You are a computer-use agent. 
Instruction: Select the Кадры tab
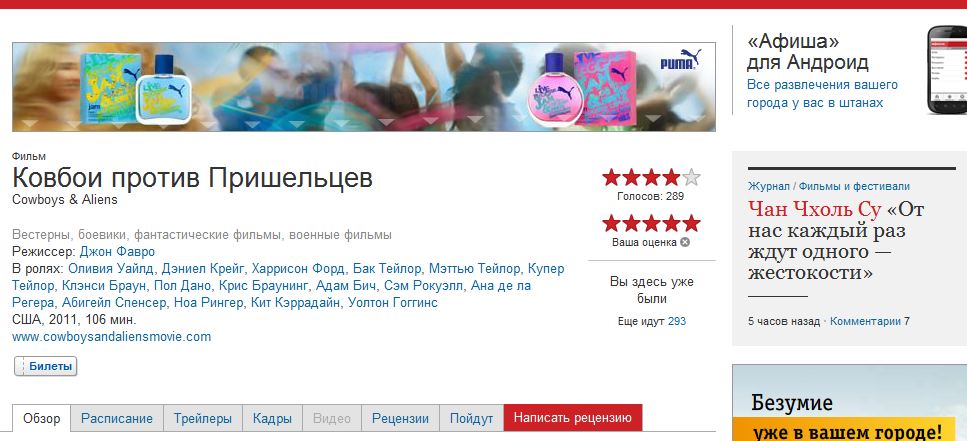[x=272, y=418]
